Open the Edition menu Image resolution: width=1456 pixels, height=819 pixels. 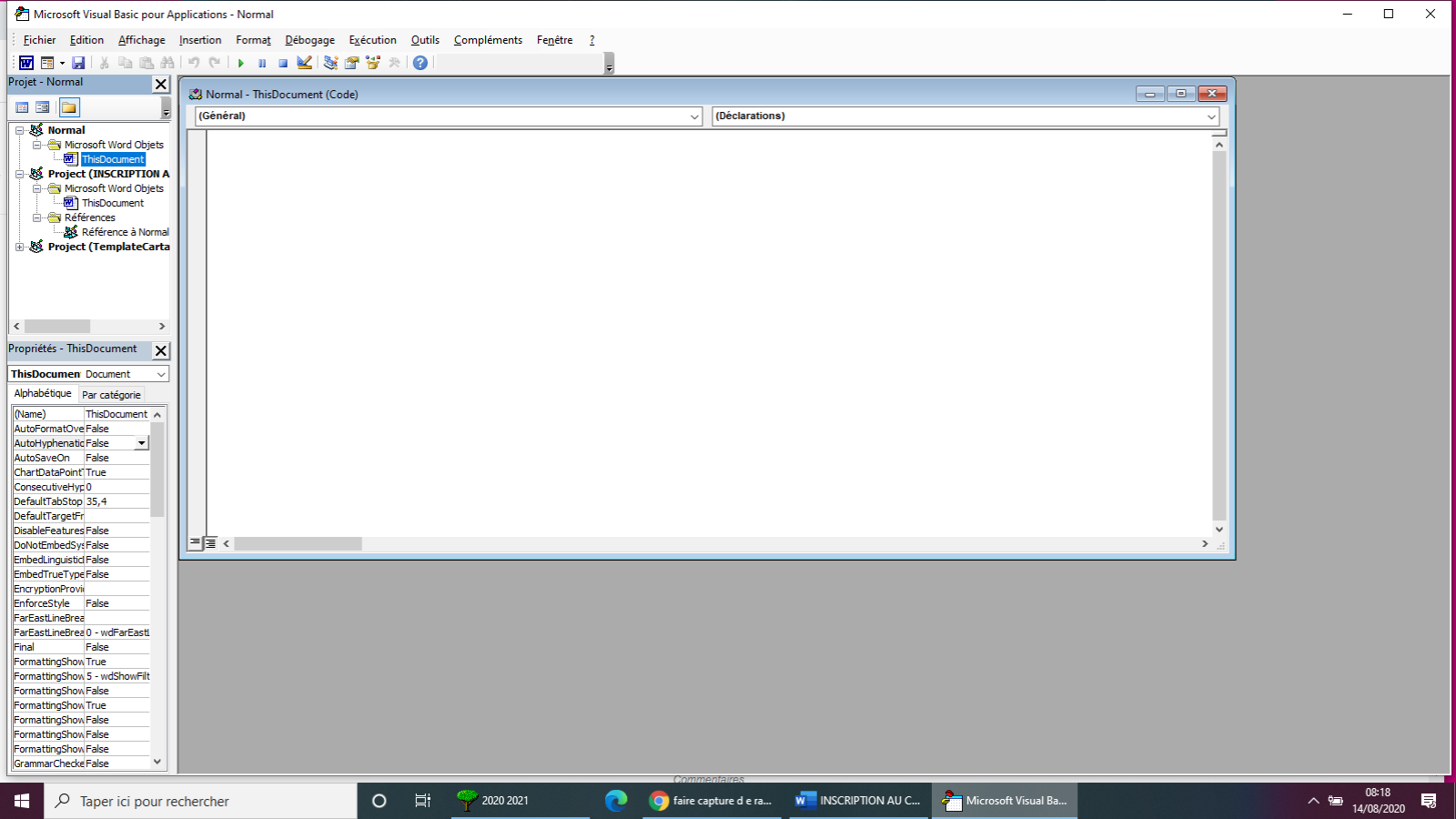pos(86,40)
